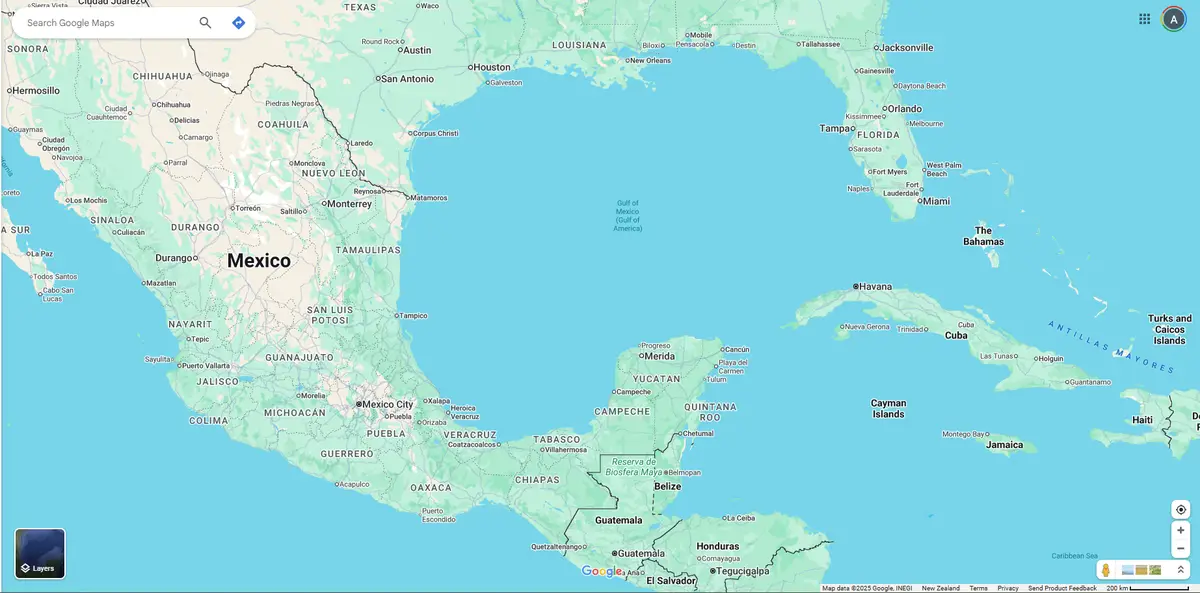Viewport: 1200px width, 593px height.
Task: Select the Tallahassee city label
Action: (x=821, y=44)
